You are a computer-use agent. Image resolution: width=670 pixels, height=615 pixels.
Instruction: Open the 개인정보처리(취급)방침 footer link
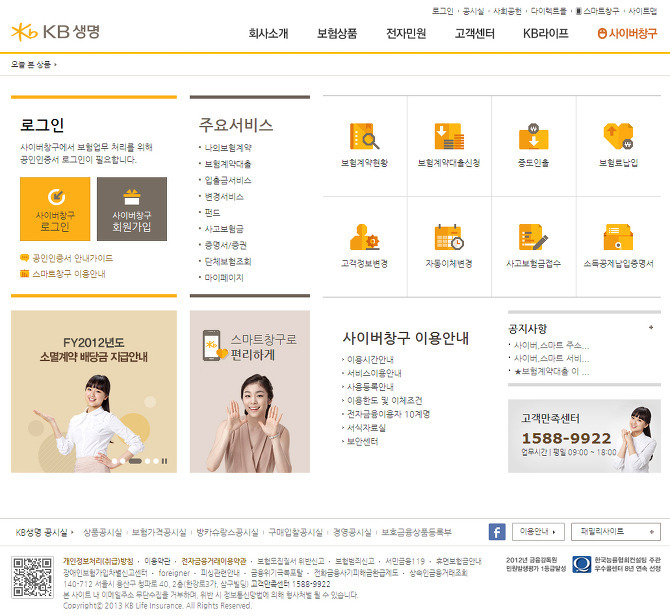(98, 561)
